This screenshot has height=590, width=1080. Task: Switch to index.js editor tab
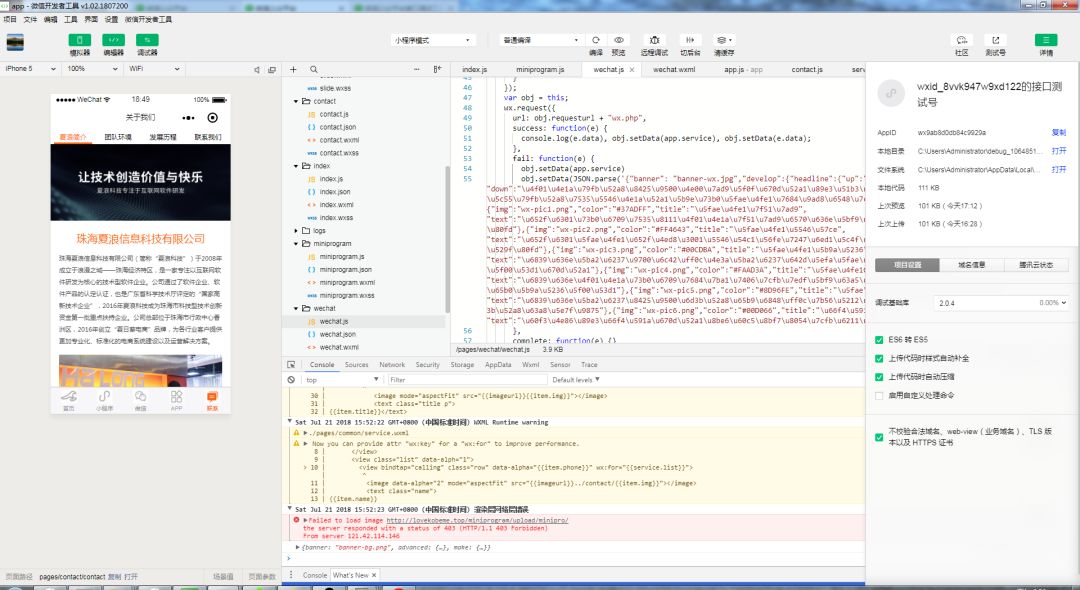coord(475,70)
